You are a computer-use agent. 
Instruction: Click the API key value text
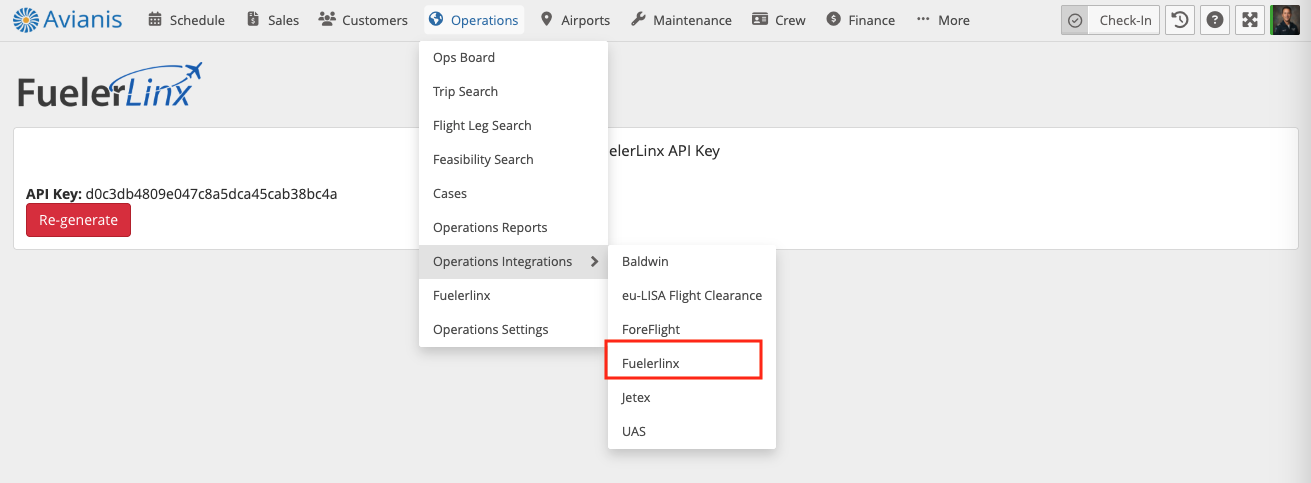211,194
